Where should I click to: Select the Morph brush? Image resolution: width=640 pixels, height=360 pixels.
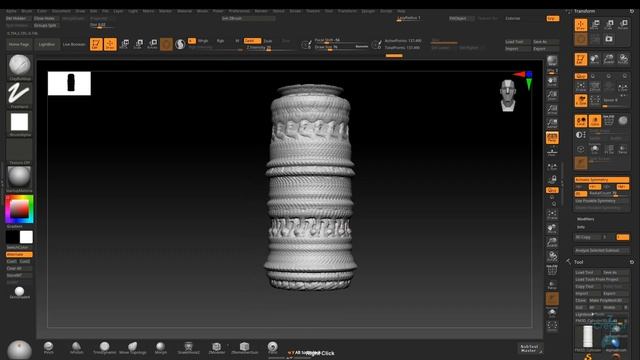click(x=160, y=348)
